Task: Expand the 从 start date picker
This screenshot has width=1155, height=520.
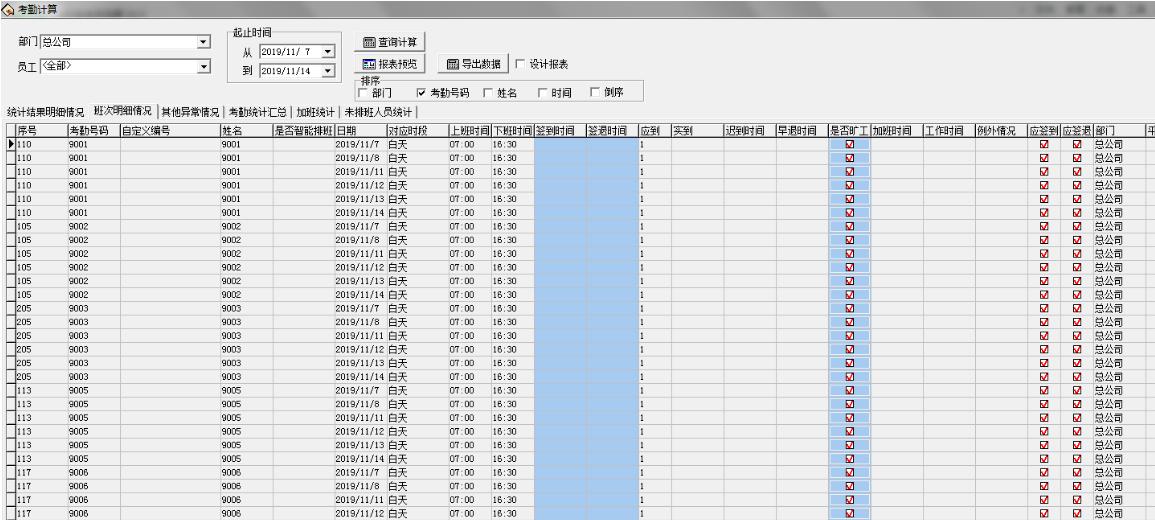Action: coord(328,52)
